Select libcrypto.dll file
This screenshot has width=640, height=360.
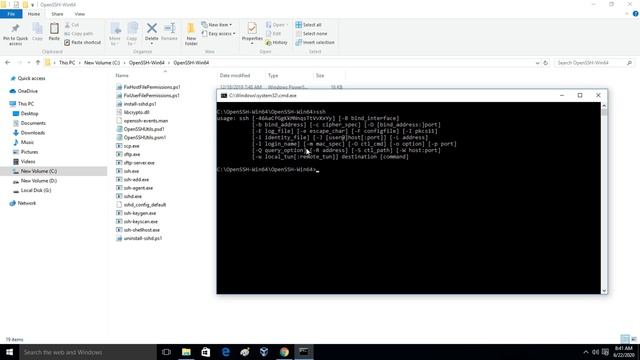pos(136,112)
